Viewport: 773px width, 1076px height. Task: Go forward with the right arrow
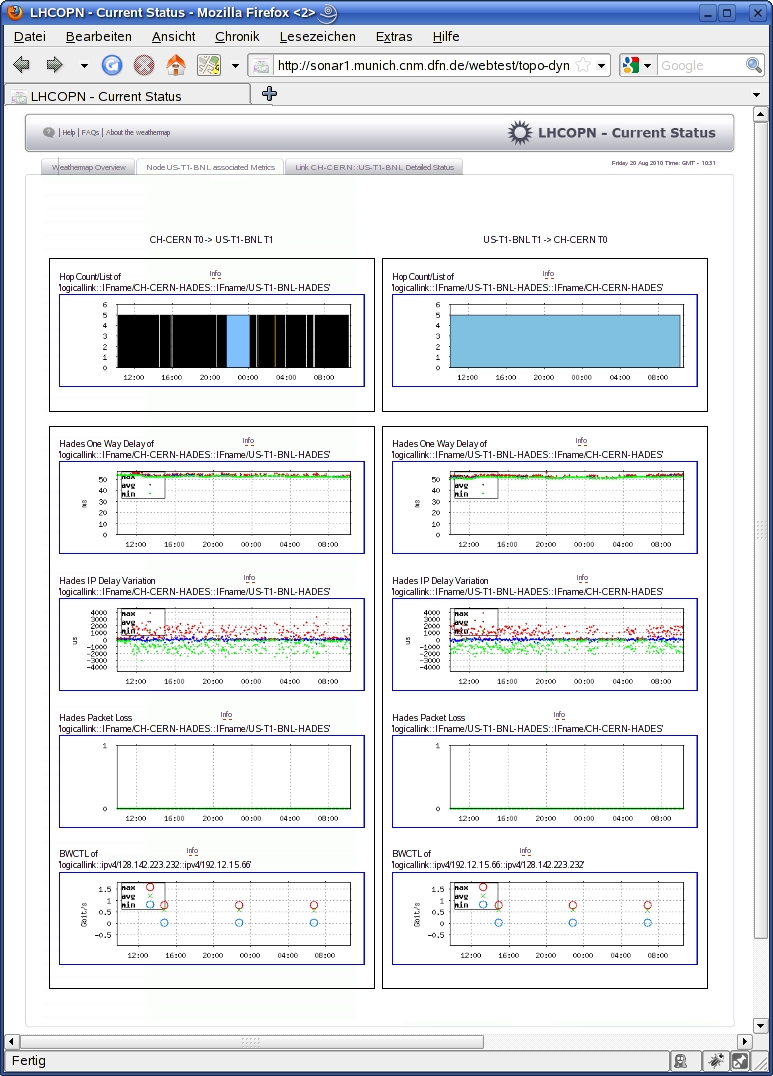pyautogui.click(x=54, y=65)
